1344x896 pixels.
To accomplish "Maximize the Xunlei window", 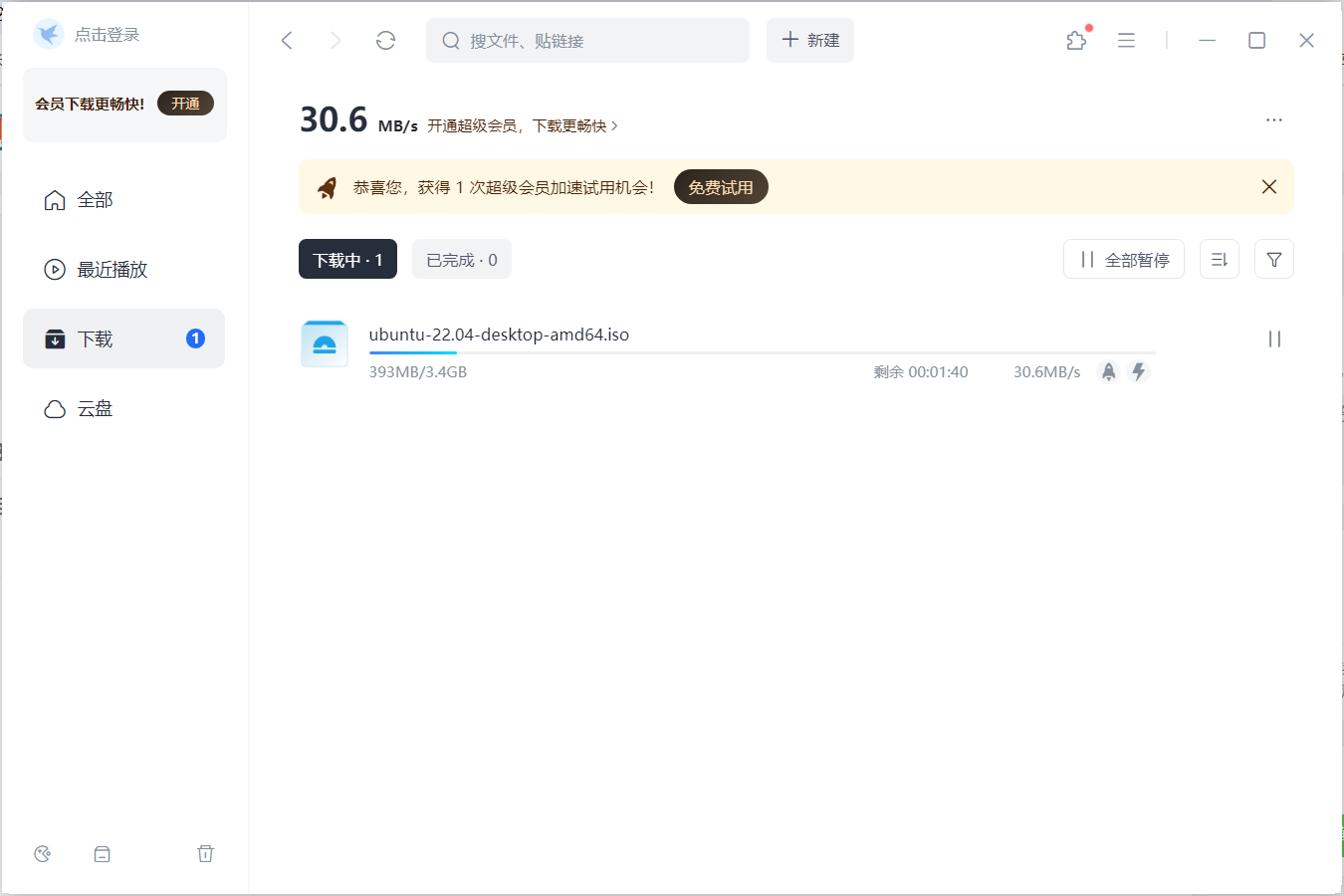I will pyautogui.click(x=1257, y=41).
